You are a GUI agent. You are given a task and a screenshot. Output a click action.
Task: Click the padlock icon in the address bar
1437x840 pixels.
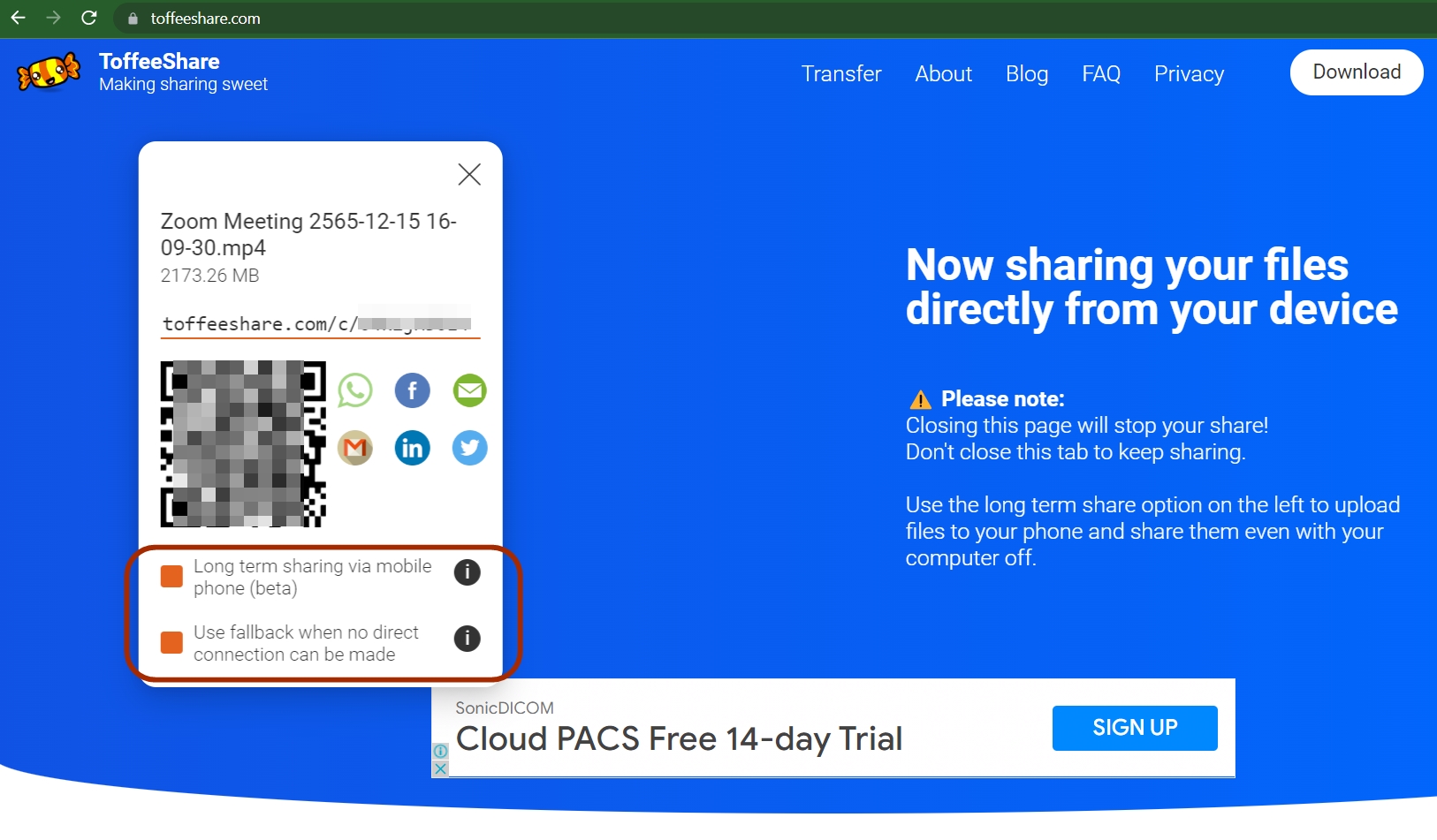(131, 19)
